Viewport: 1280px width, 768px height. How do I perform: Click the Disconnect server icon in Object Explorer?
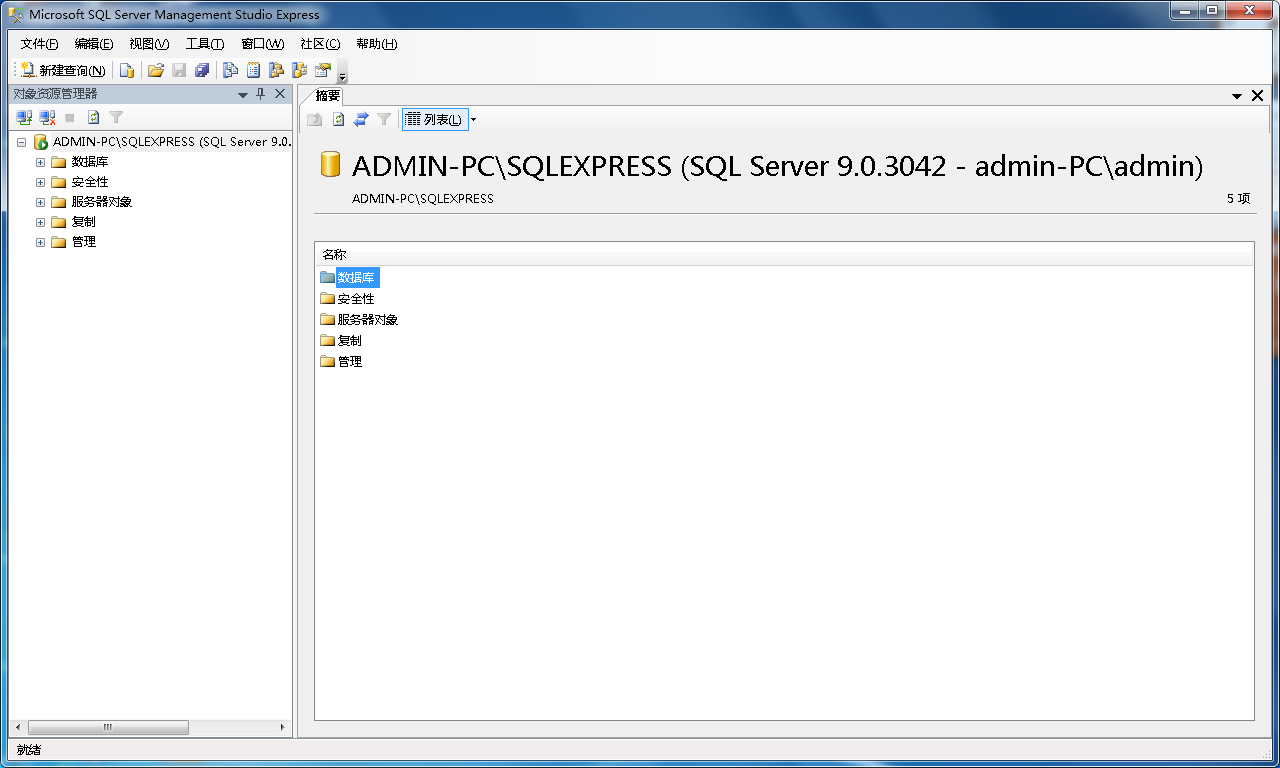[x=46, y=117]
